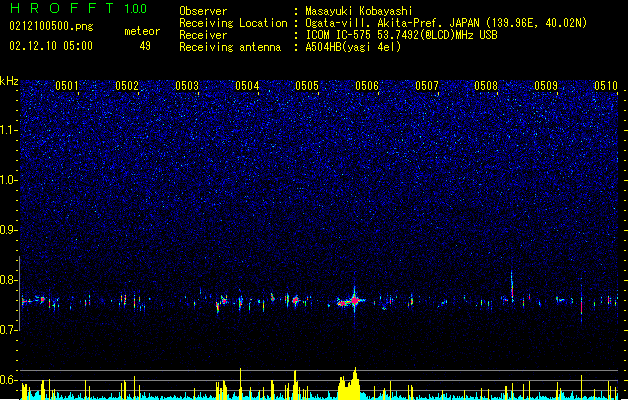Viewport: 629px width, 400px height.
Task: Click the 0509 time marker
Action: 546,86
